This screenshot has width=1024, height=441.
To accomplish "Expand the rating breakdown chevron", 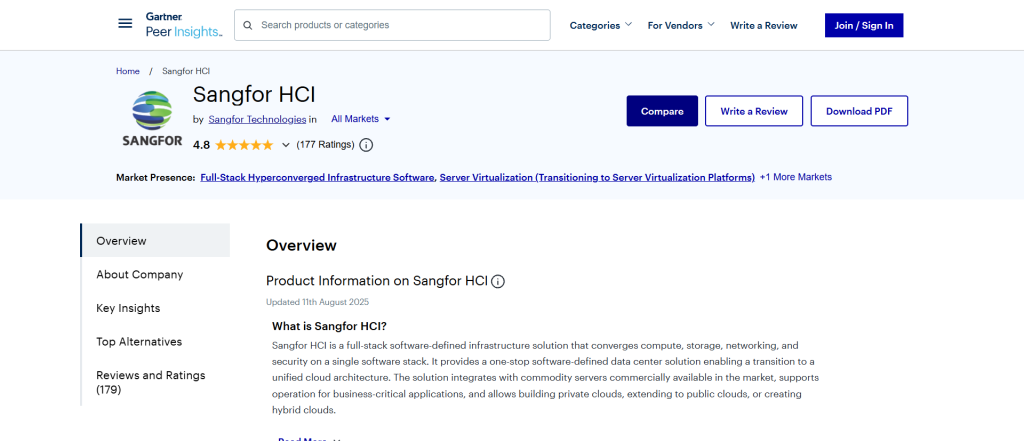I will pos(285,145).
